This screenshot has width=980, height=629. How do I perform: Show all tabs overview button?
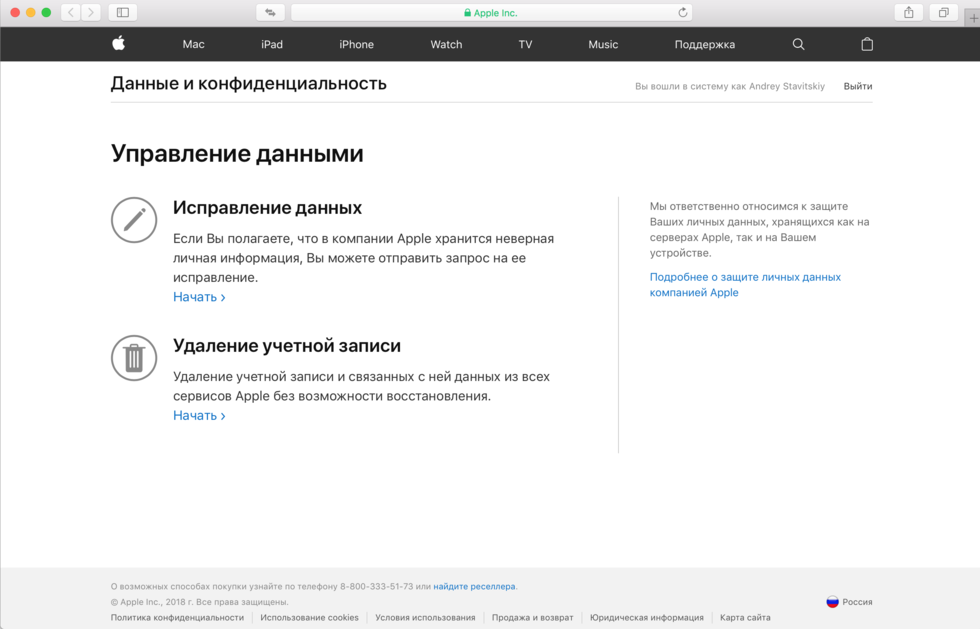tap(944, 13)
